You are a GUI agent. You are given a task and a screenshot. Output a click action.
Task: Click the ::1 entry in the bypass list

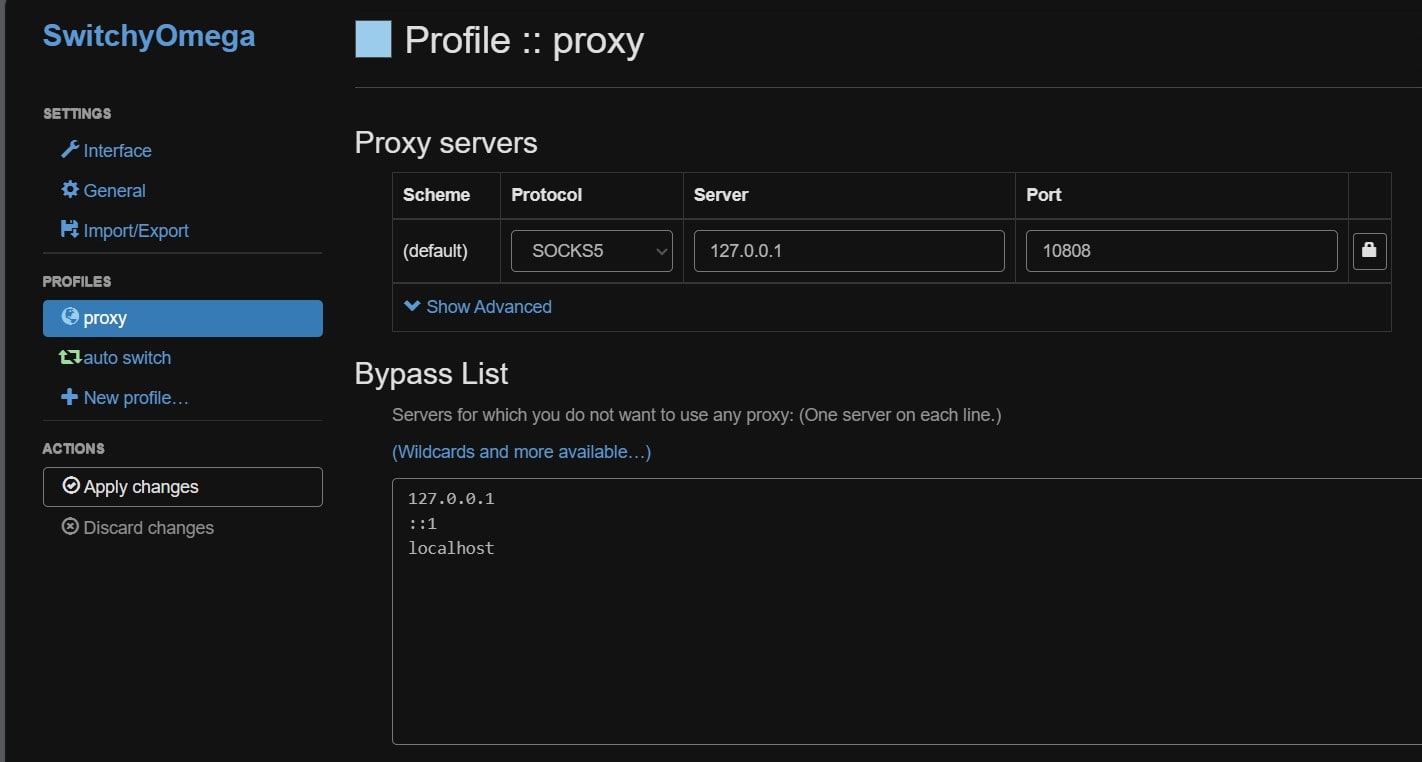pos(422,523)
